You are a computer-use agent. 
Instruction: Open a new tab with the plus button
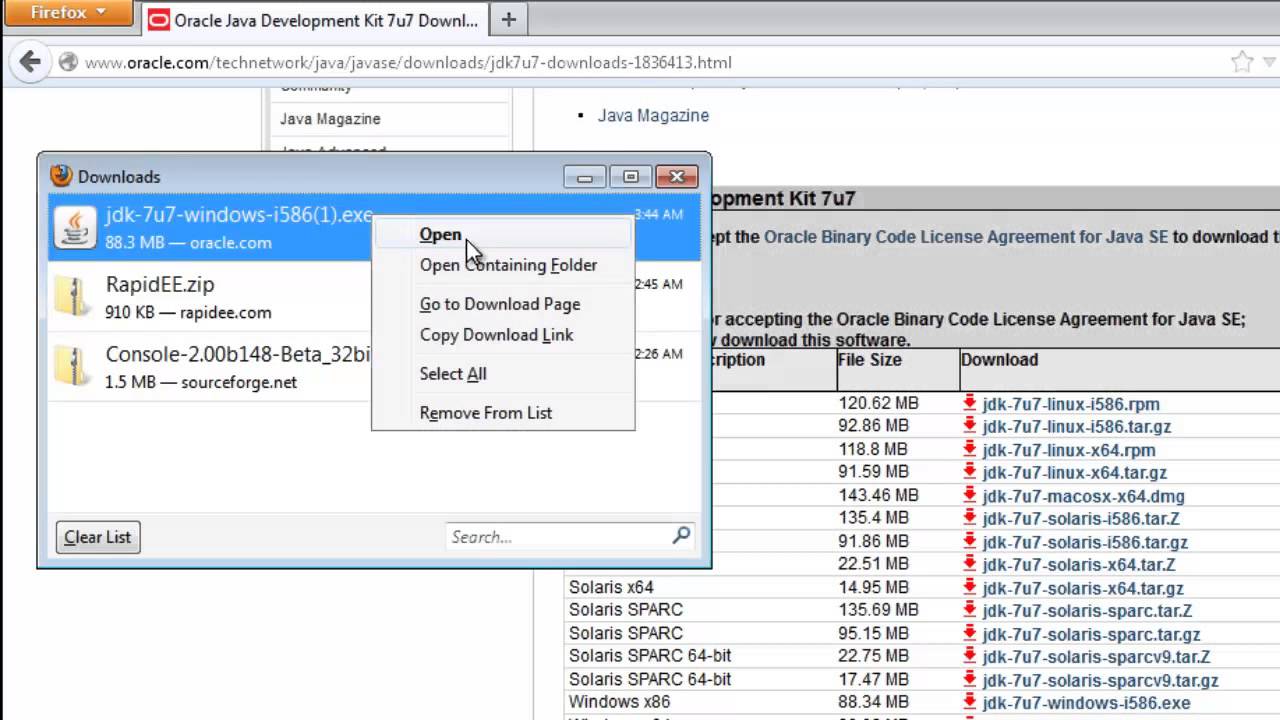click(x=508, y=19)
